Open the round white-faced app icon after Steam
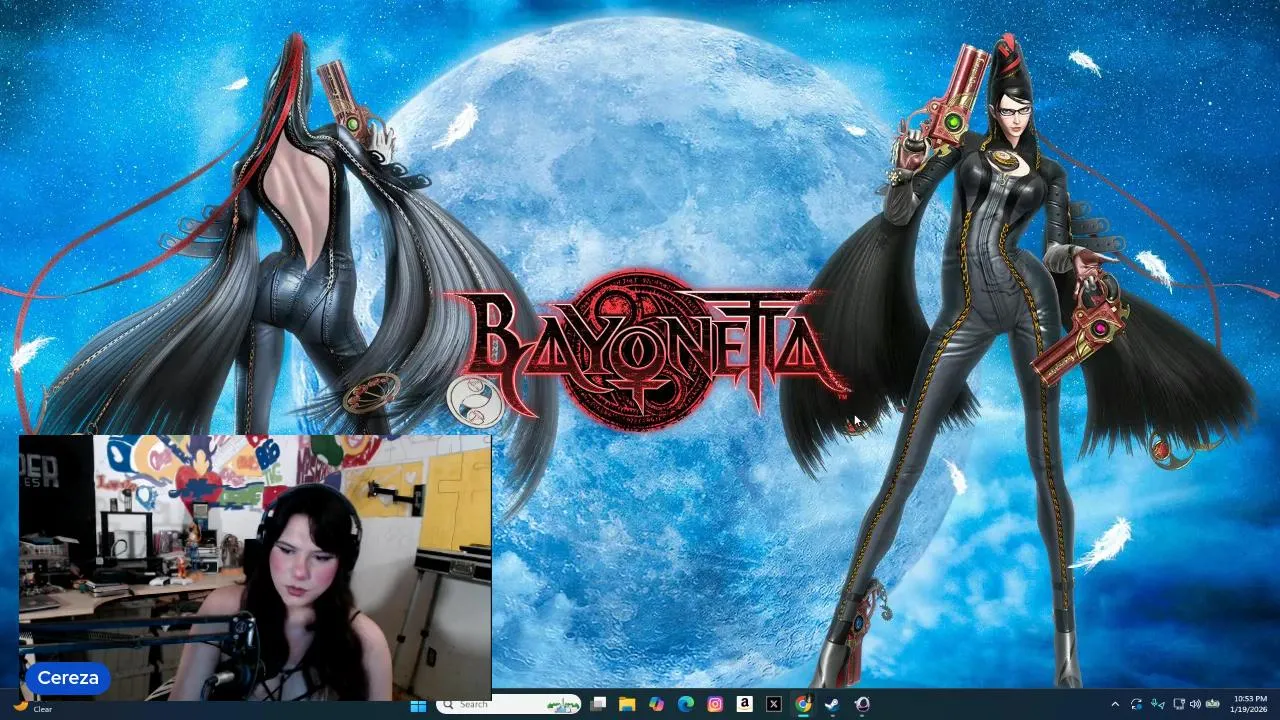The height and width of the screenshot is (720, 1280). click(862, 704)
